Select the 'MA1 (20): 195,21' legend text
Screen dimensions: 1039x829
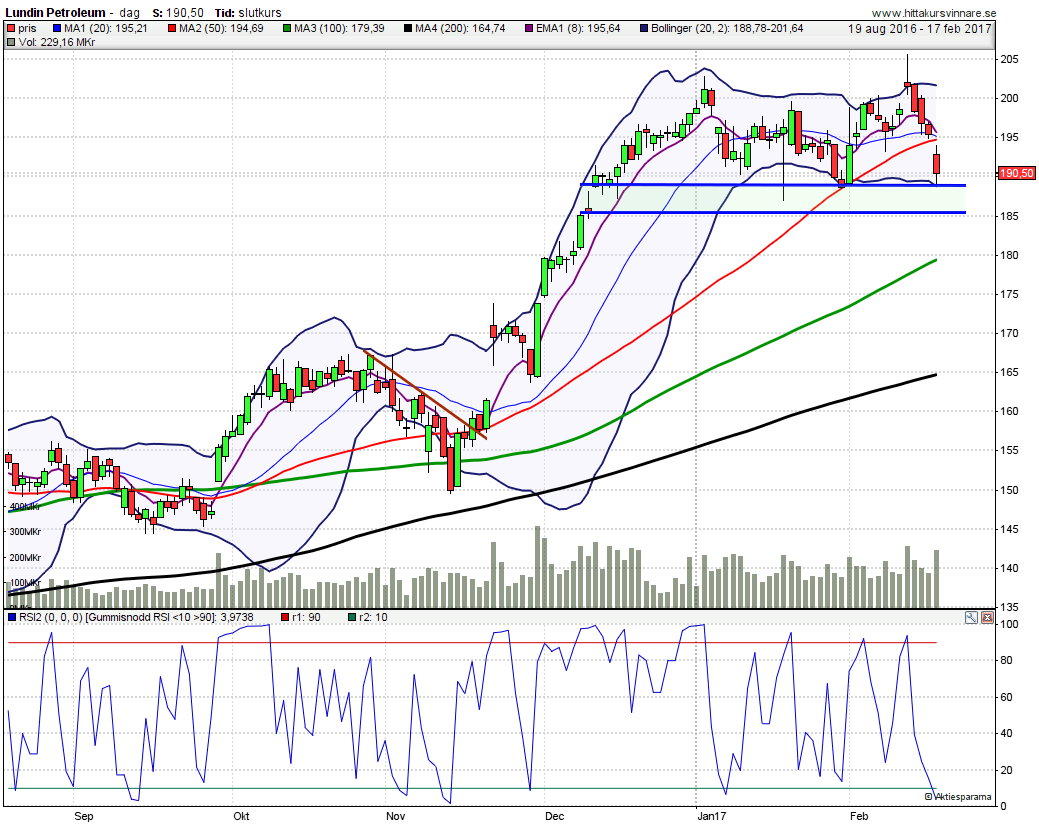106,28
